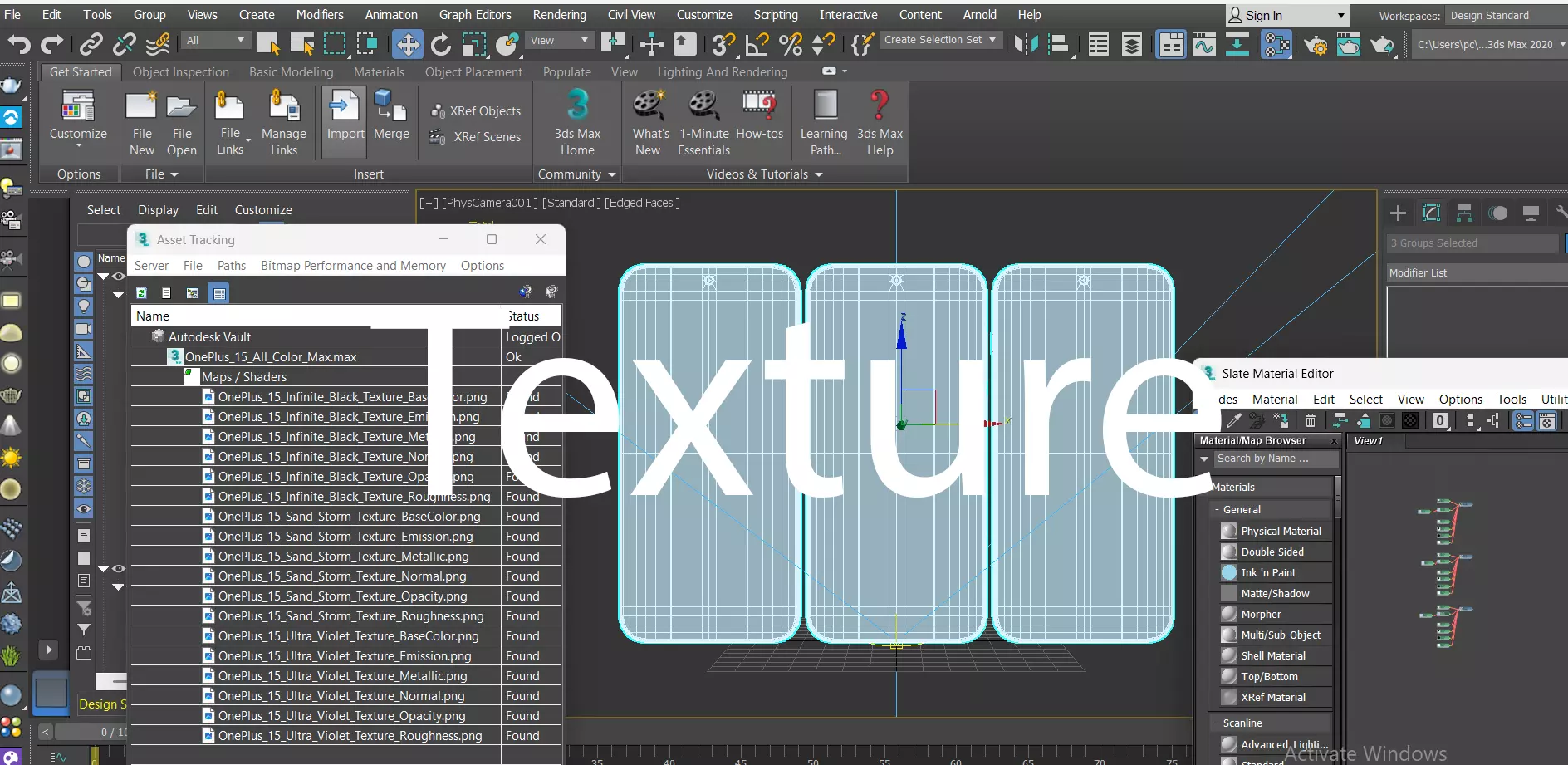This screenshot has width=1568, height=765.
Task: Pick material from object eyedropper in Slate
Action: coord(1234,421)
